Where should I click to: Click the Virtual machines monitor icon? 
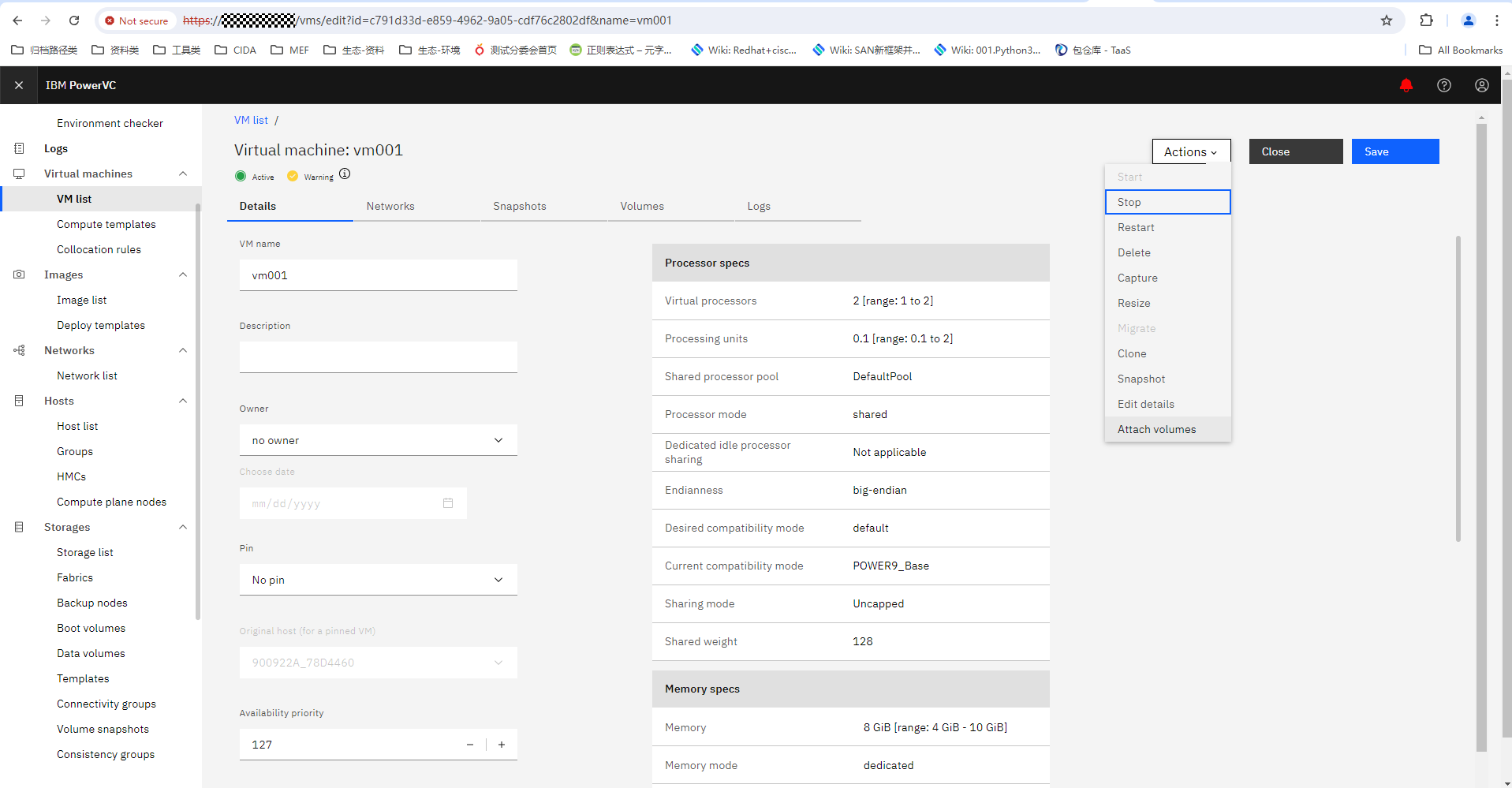(19, 174)
